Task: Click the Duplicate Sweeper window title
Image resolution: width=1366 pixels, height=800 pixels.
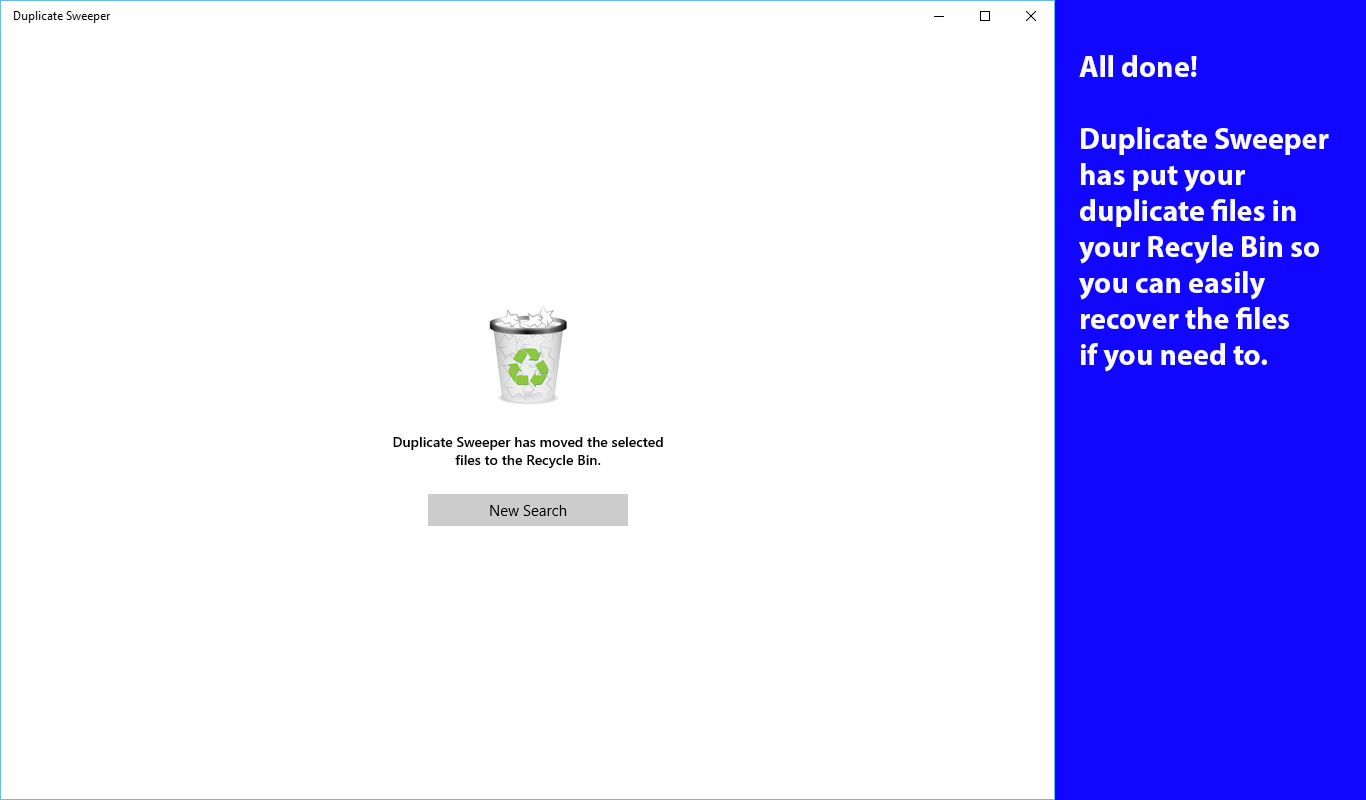Action: click(x=59, y=16)
